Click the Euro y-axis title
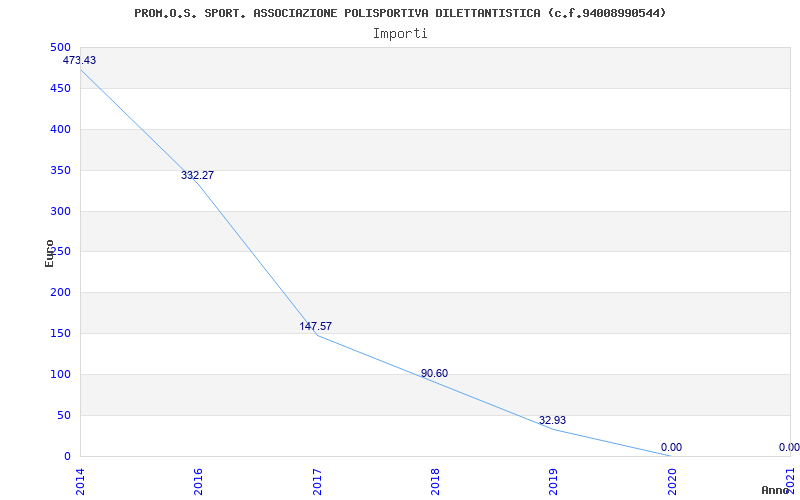The height and width of the screenshot is (500, 800). [x=49, y=253]
